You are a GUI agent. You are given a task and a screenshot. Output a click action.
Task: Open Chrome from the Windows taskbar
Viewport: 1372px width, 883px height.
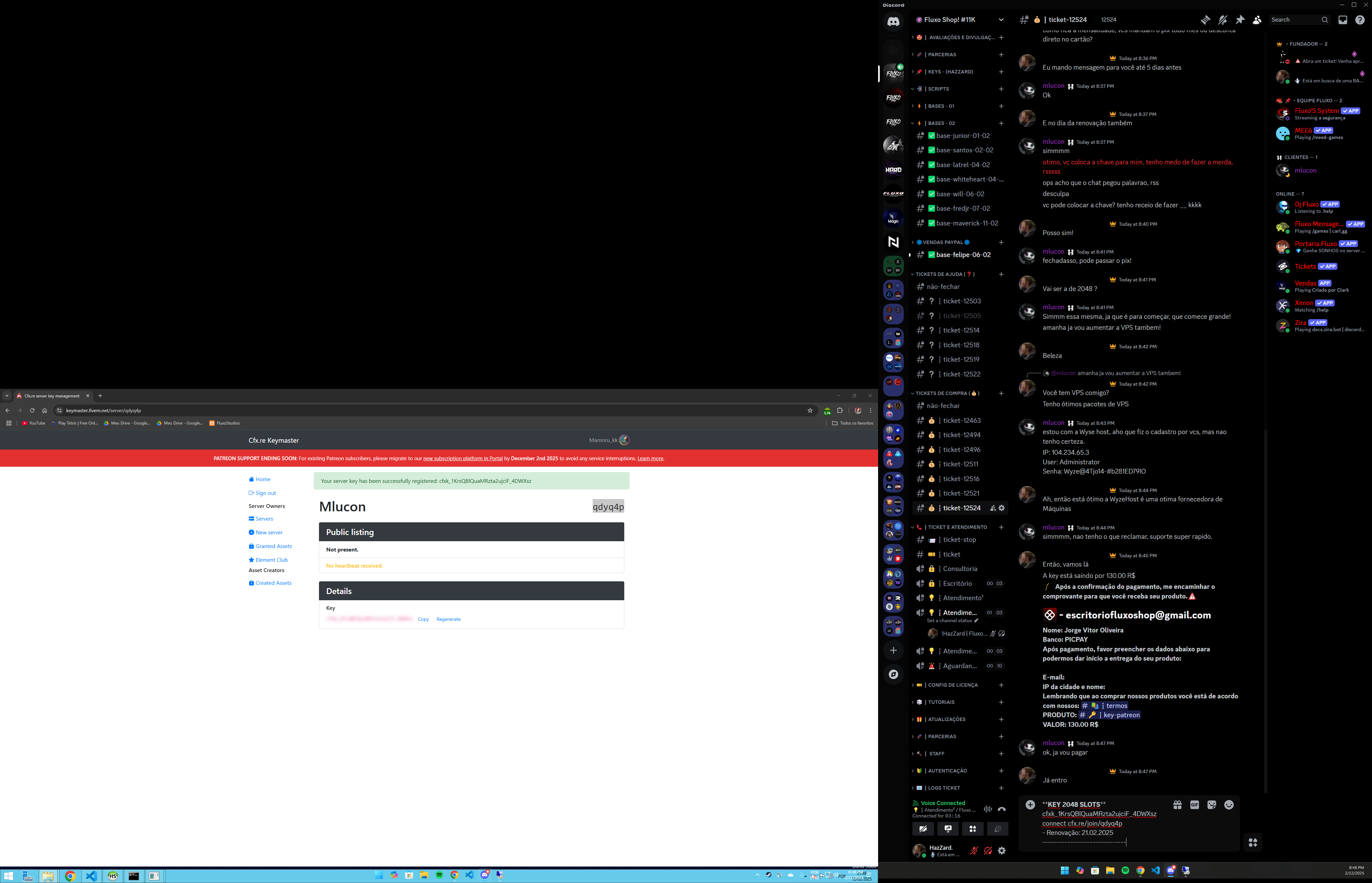(70, 876)
